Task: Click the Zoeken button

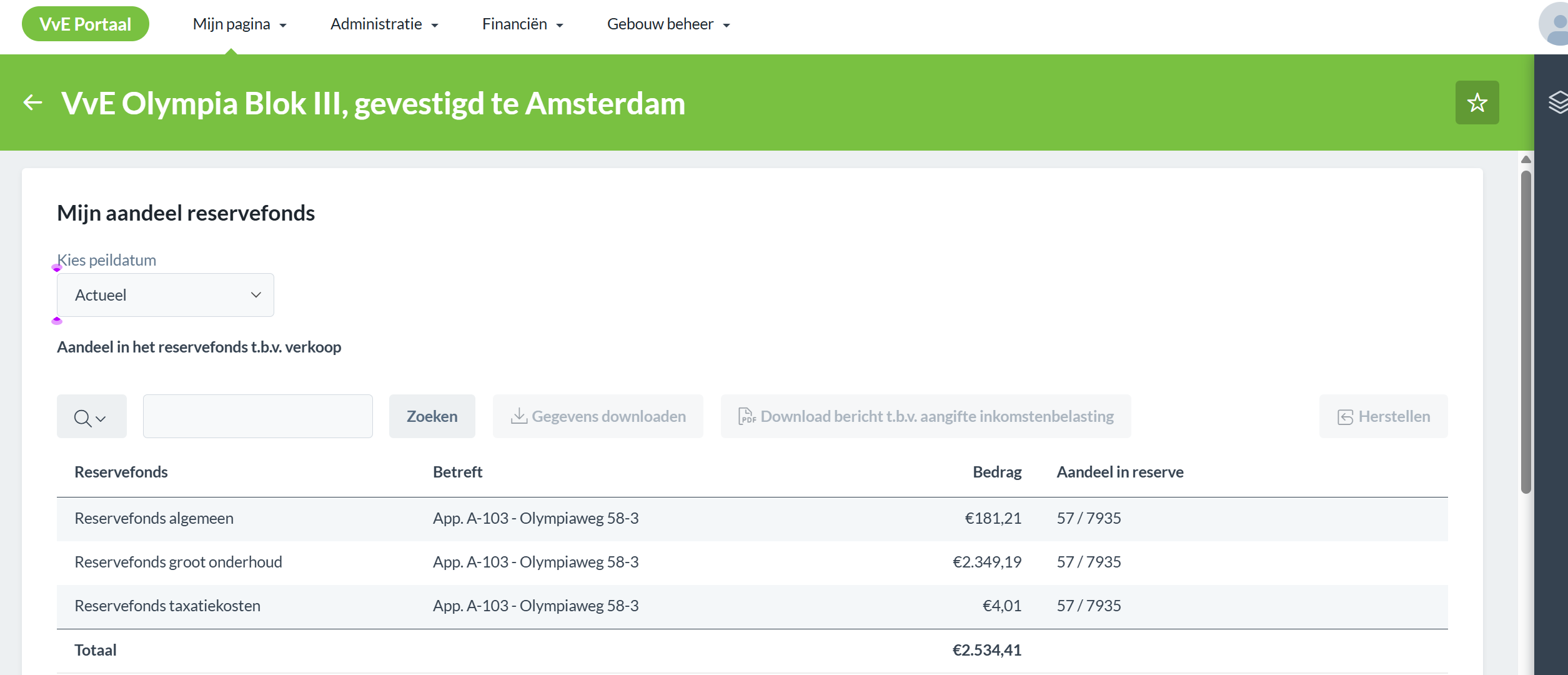Action: tap(432, 416)
